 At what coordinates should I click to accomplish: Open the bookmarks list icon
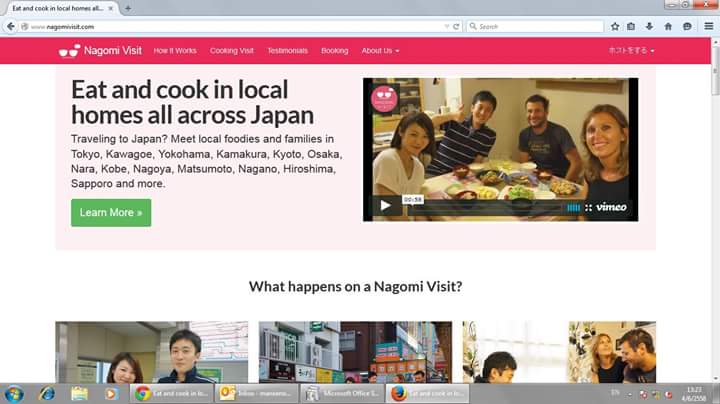631,27
